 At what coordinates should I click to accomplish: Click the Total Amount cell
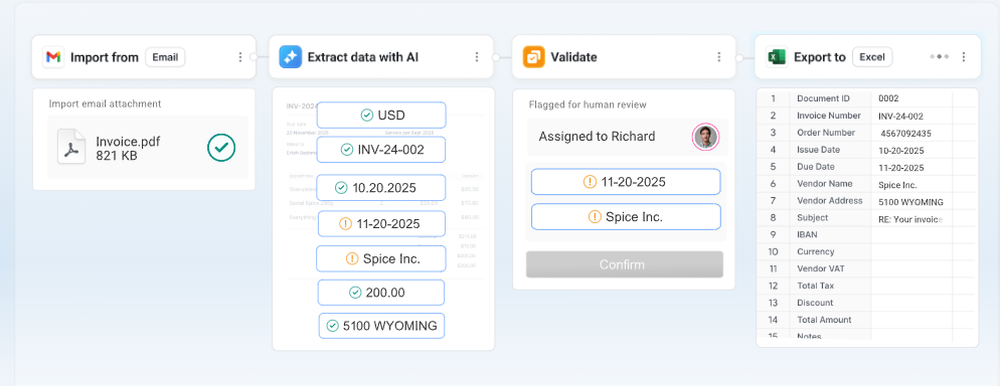point(830,320)
